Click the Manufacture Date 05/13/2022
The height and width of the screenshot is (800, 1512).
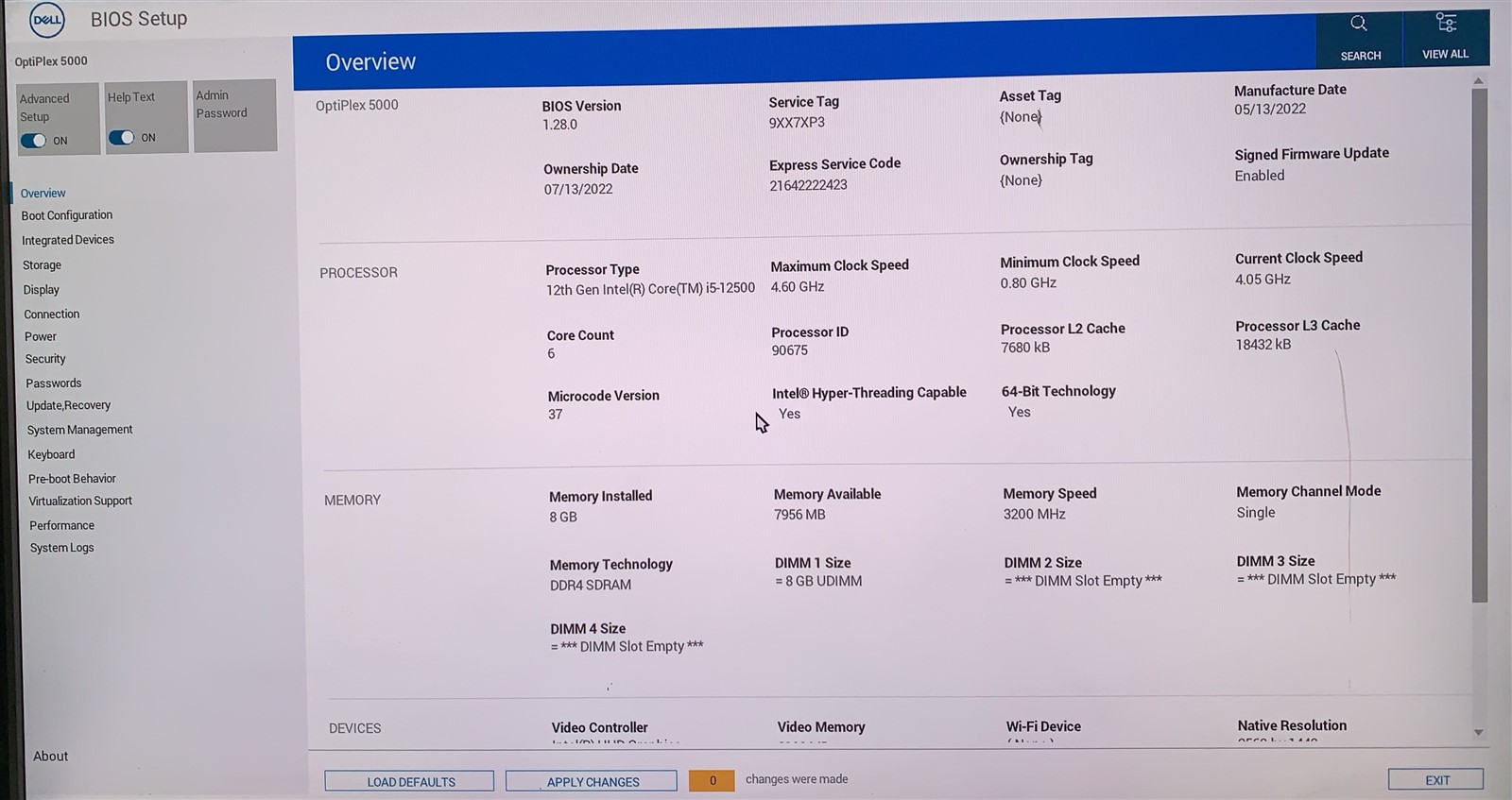tap(1270, 109)
